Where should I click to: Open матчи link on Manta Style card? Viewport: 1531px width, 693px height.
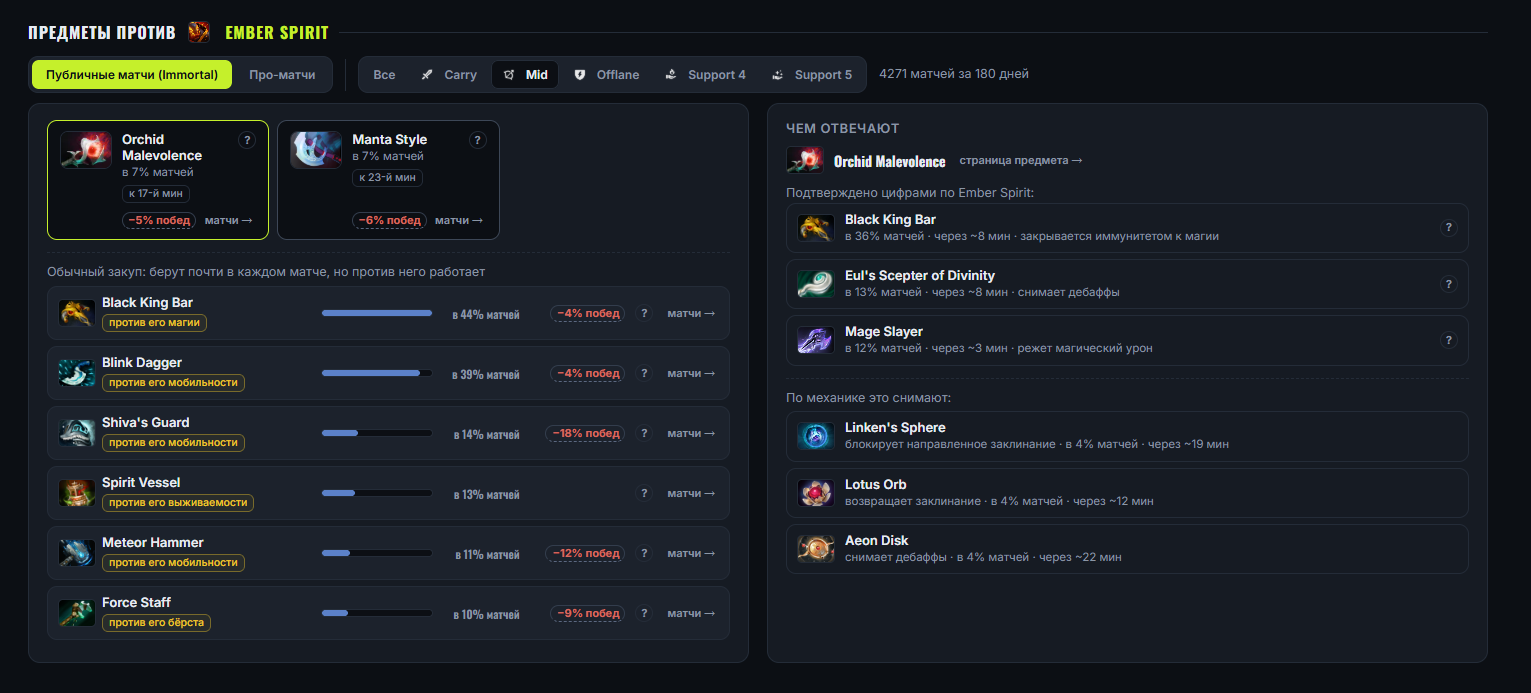tap(460, 220)
